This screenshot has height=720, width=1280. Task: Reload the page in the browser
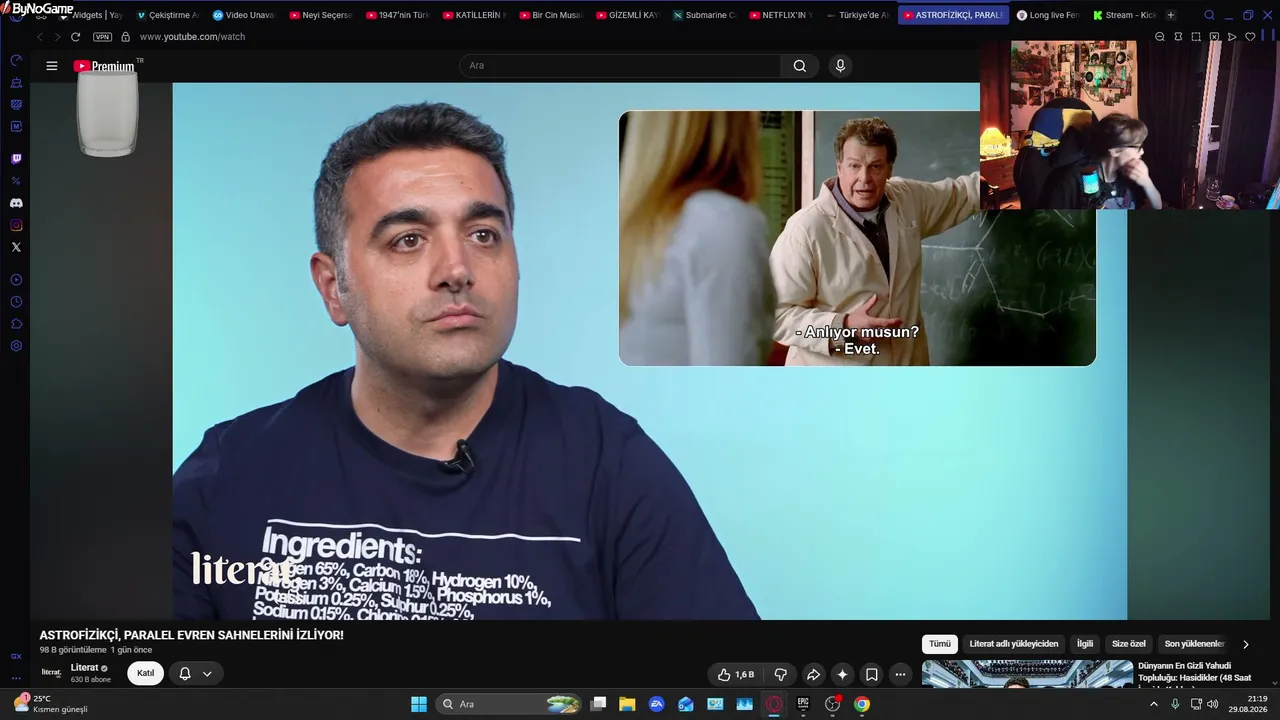pos(75,37)
